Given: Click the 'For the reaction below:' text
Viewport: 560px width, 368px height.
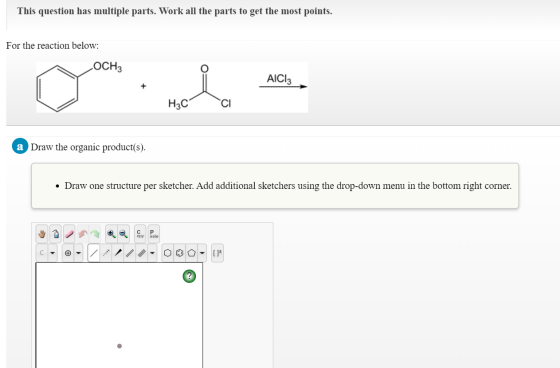Looking at the screenshot, I should [x=52, y=46].
